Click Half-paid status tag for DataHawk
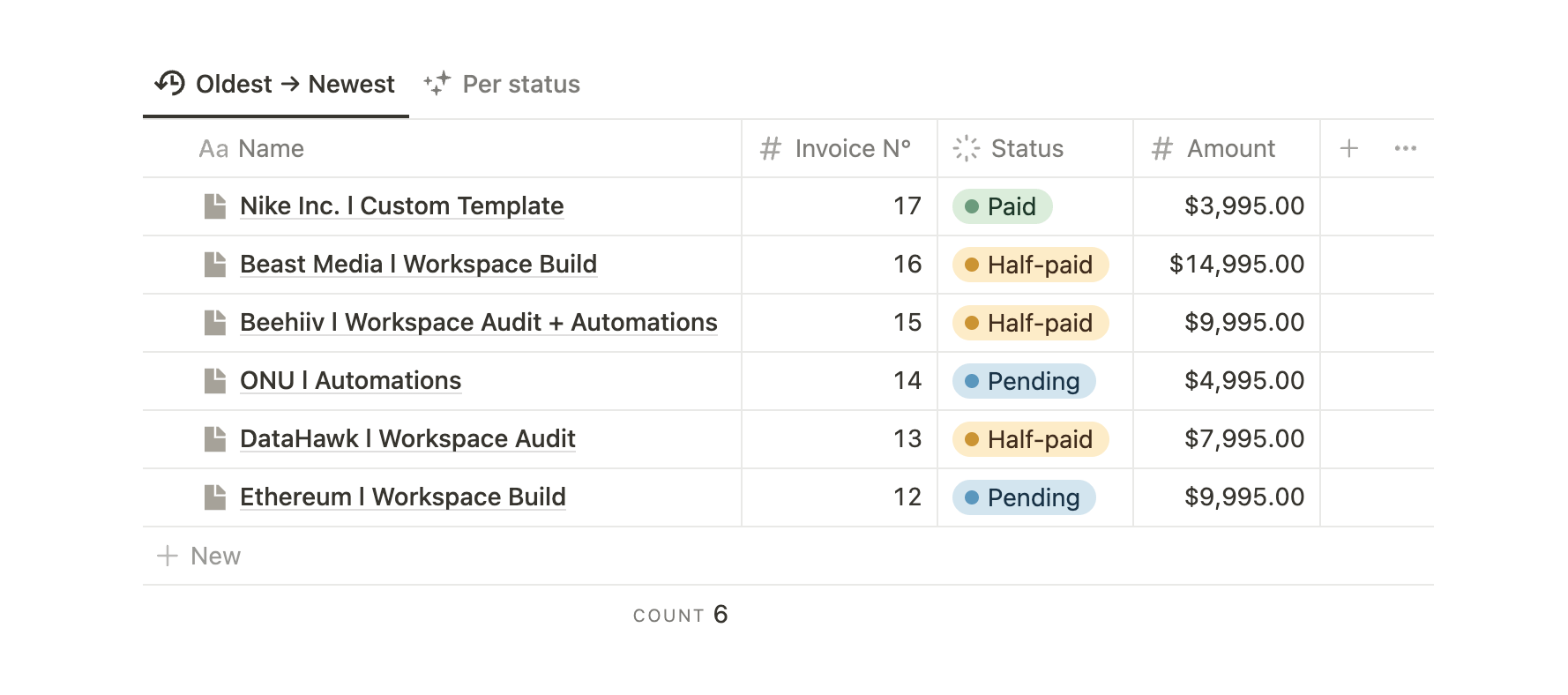The image size is (1568, 695). pyautogui.click(x=1030, y=439)
